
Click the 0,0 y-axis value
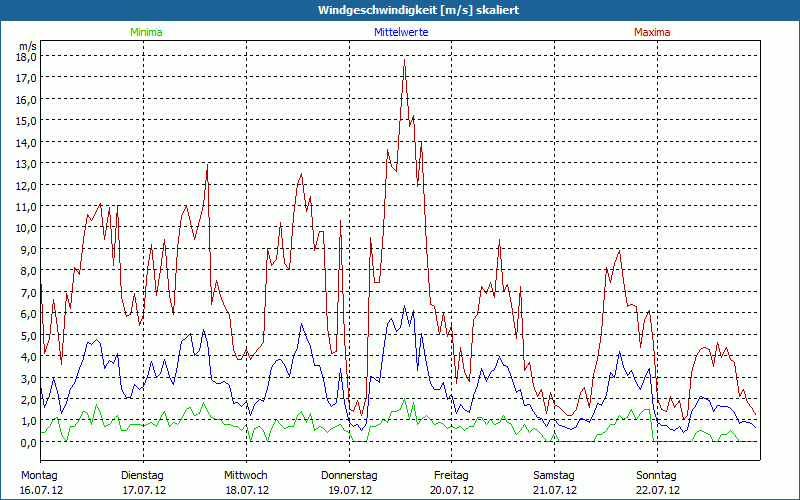[x=30, y=443]
